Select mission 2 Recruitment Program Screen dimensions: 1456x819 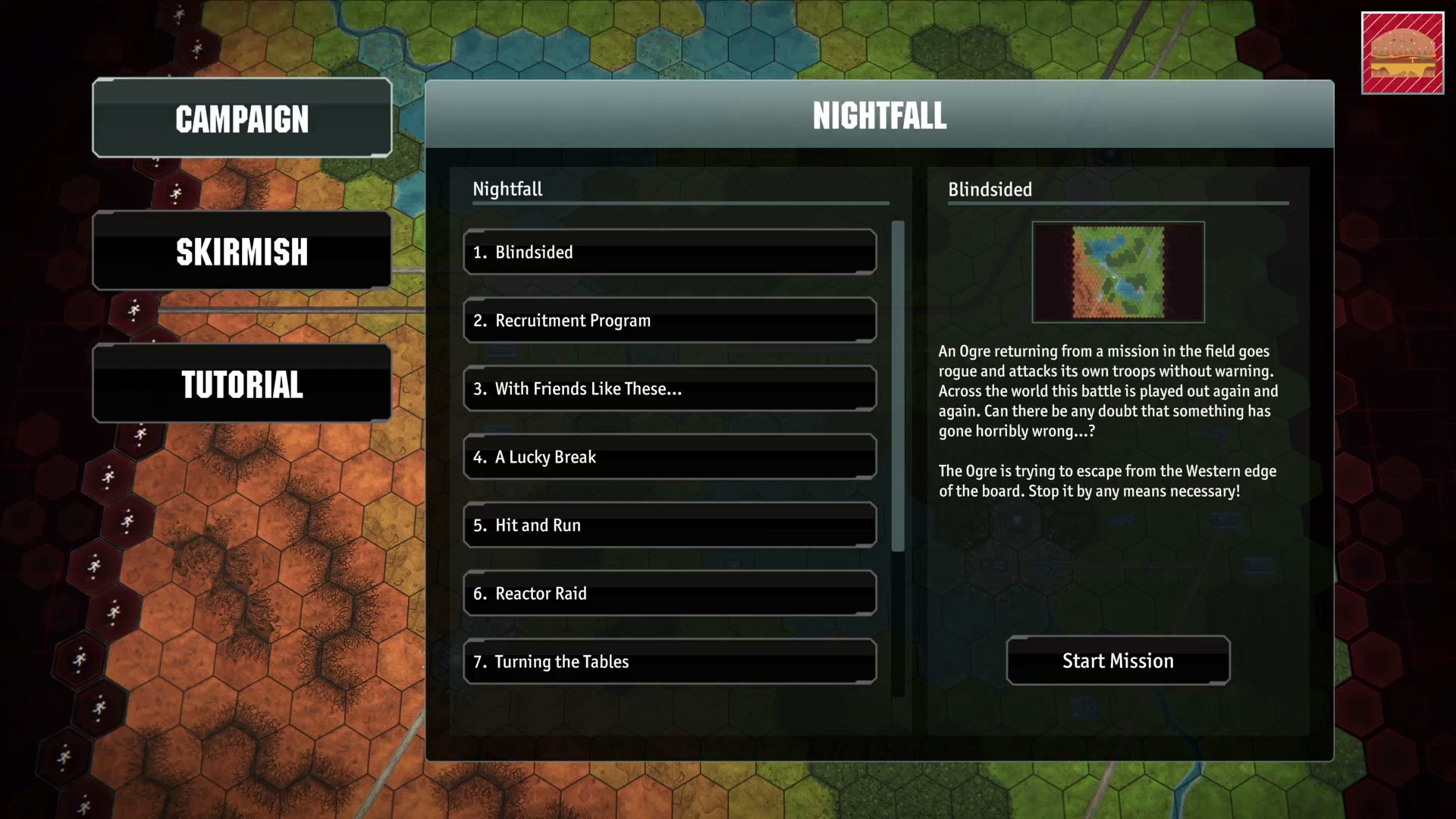pos(668,320)
